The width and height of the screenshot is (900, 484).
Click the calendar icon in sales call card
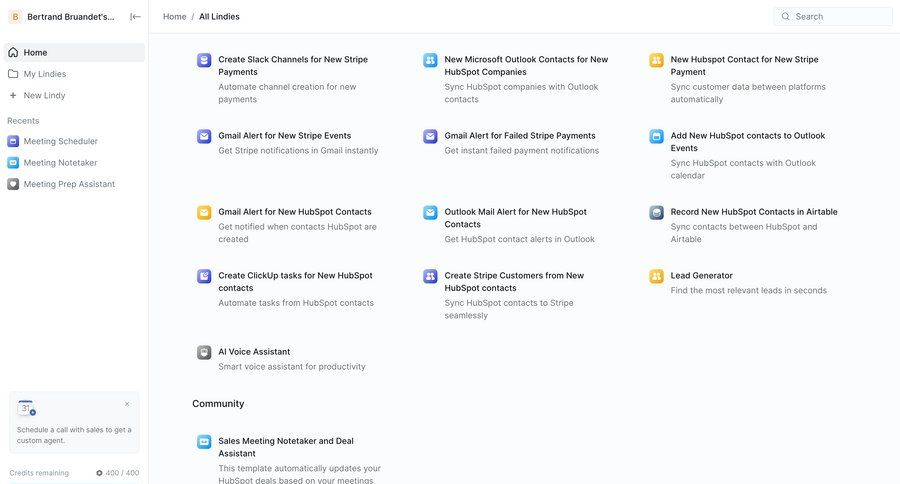click(x=26, y=408)
